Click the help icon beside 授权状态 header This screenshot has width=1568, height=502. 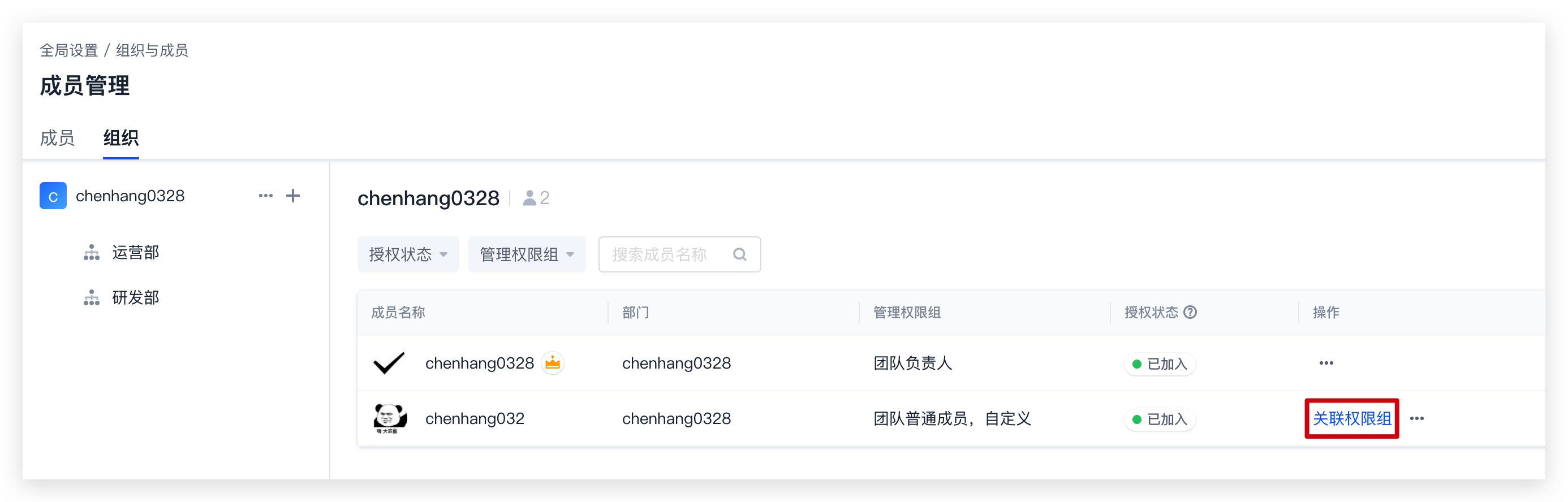[1190, 312]
